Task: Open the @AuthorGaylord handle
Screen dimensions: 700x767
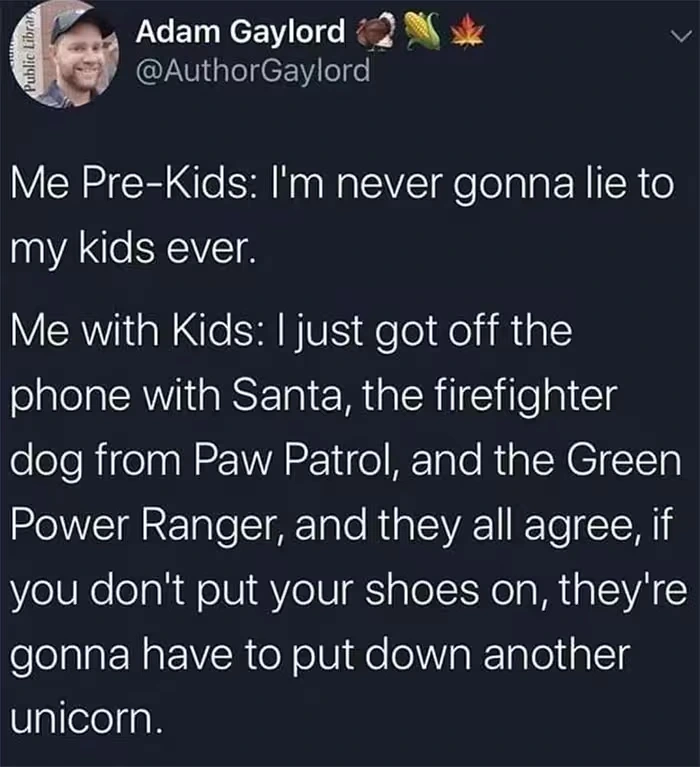Action: coord(253,70)
